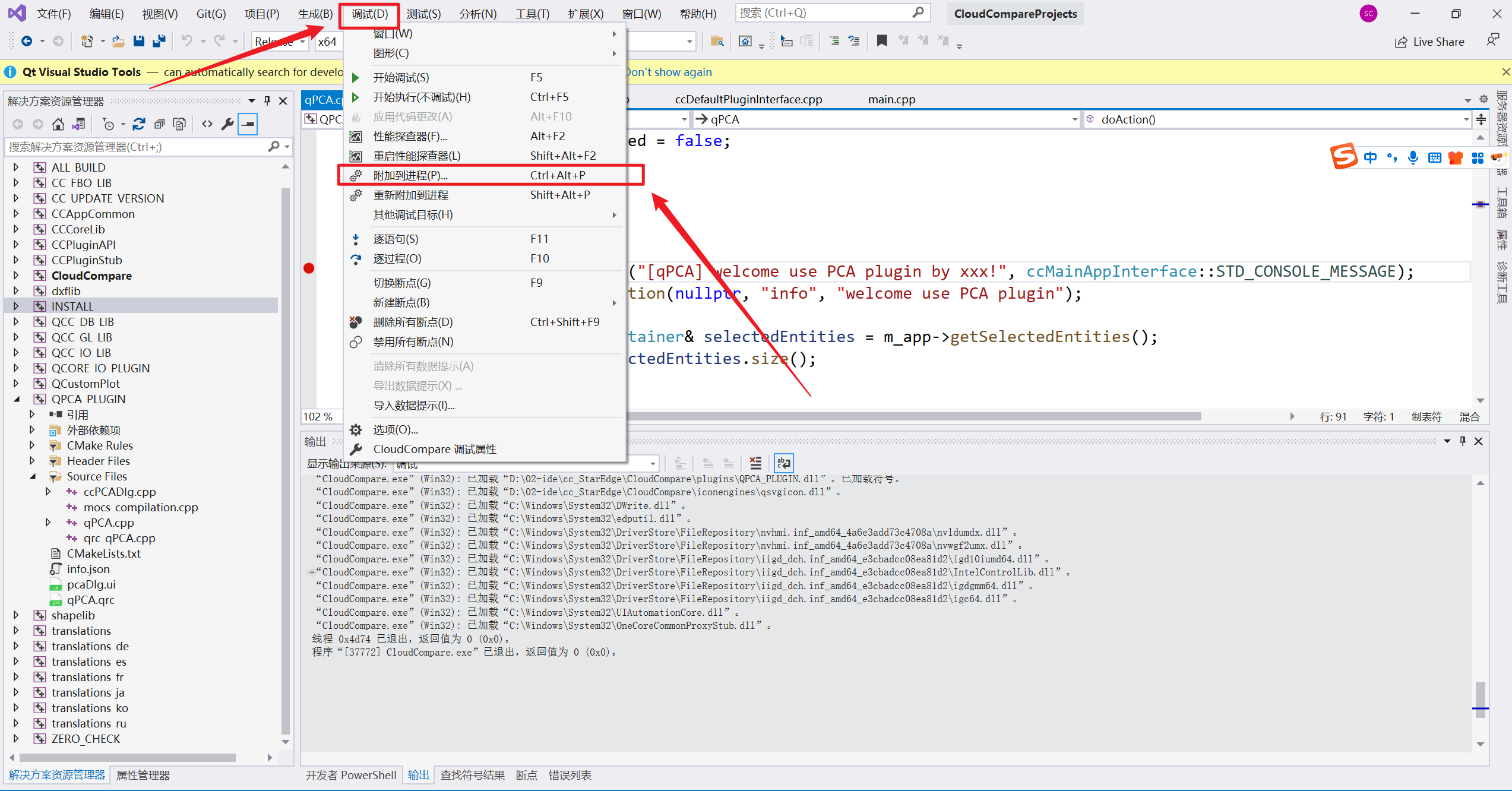The height and width of the screenshot is (791, 1512).
Task: Select pcaDlg.ui file in tree
Action: (91, 584)
